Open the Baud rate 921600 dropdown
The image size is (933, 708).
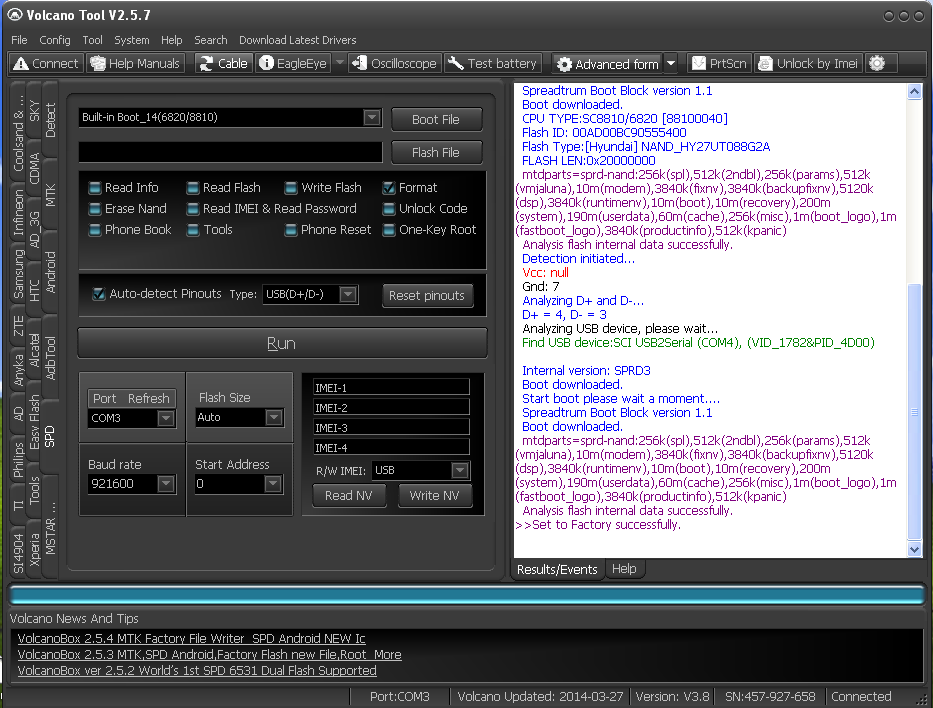[x=166, y=484]
